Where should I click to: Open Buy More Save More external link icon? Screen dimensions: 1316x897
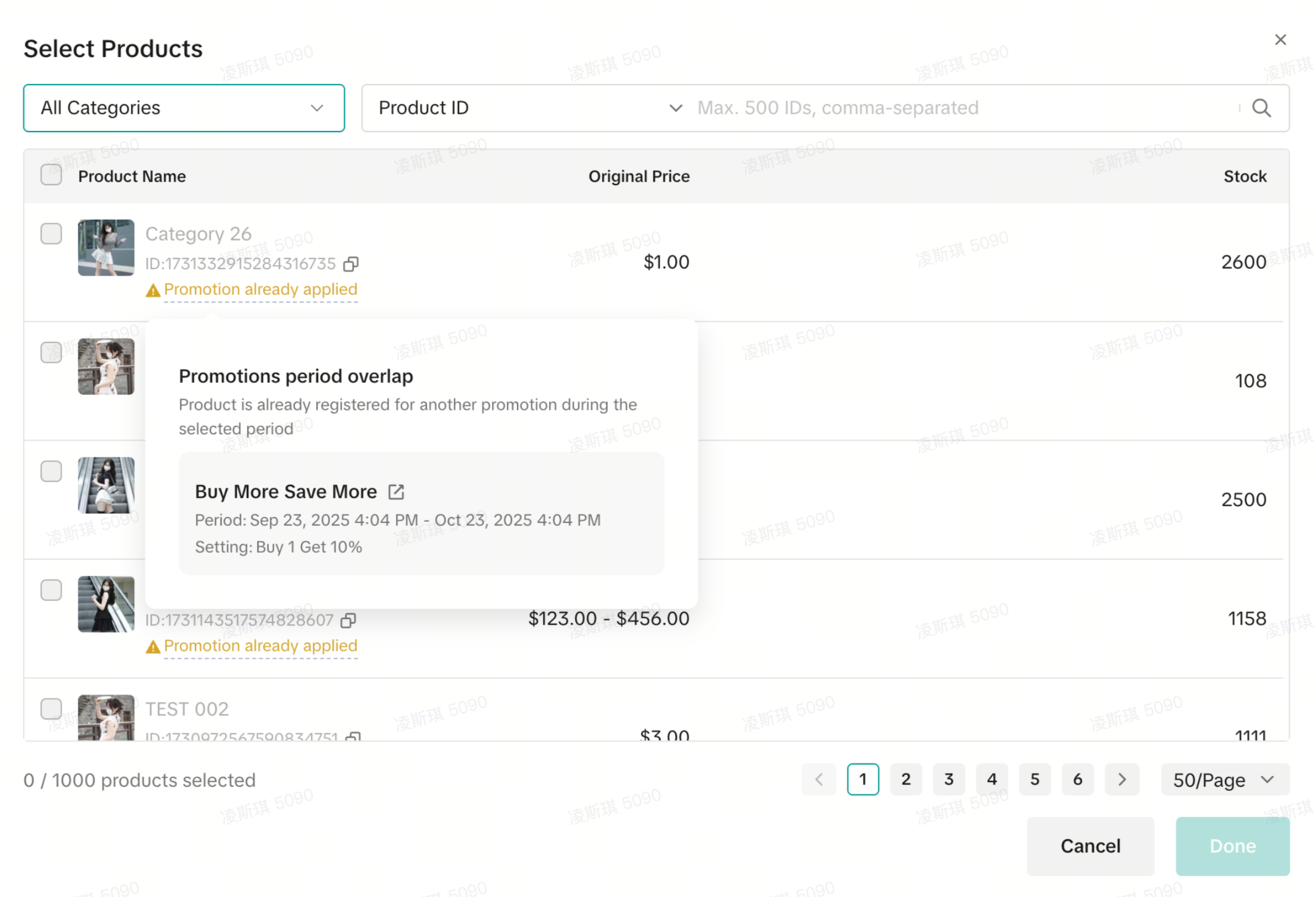click(396, 491)
